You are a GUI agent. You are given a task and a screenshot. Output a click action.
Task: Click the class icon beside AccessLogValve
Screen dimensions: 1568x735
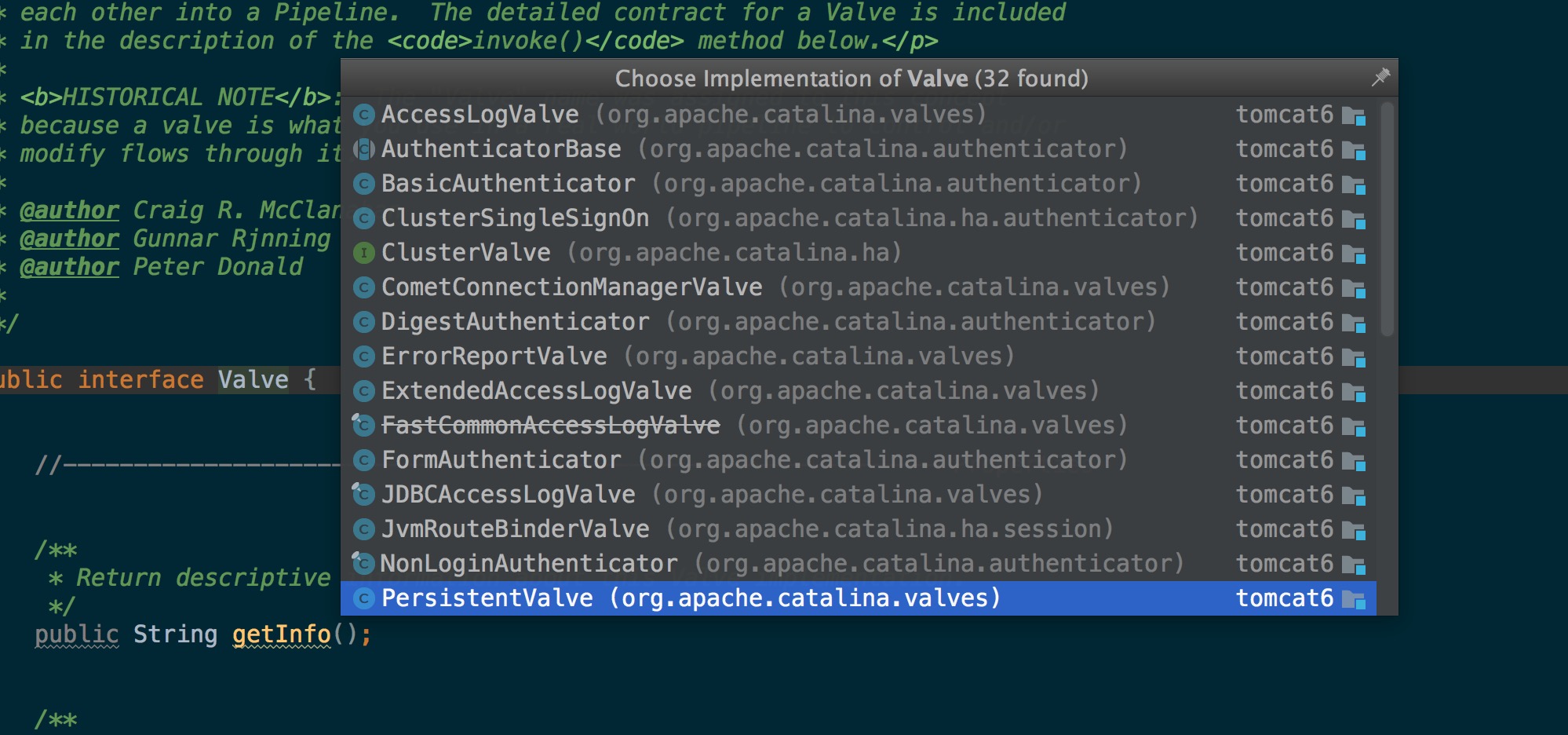pos(363,115)
